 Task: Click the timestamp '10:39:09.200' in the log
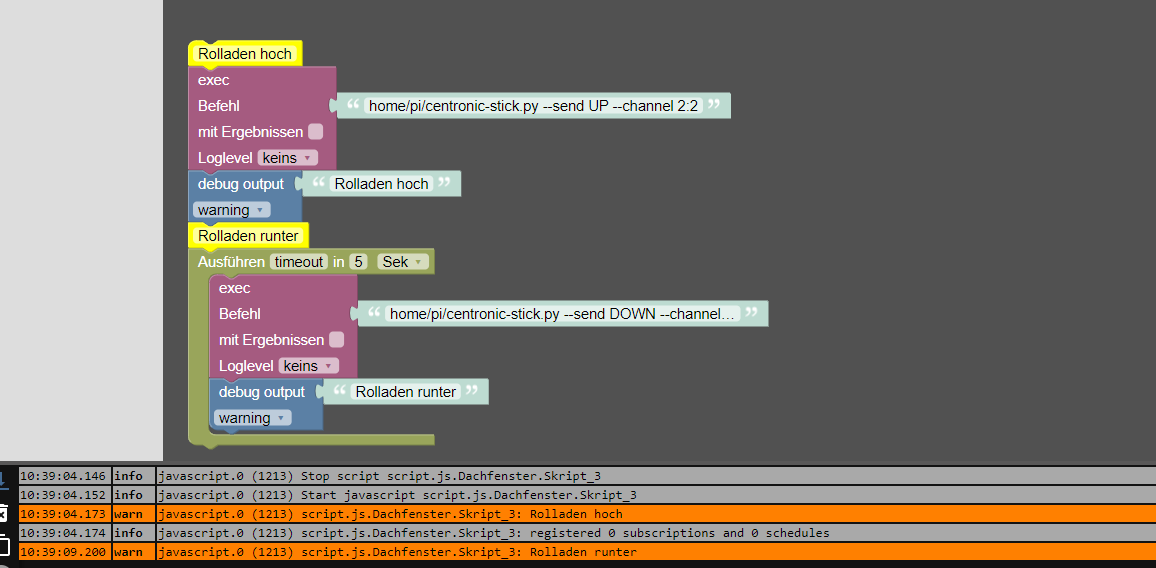coord(64,552)
